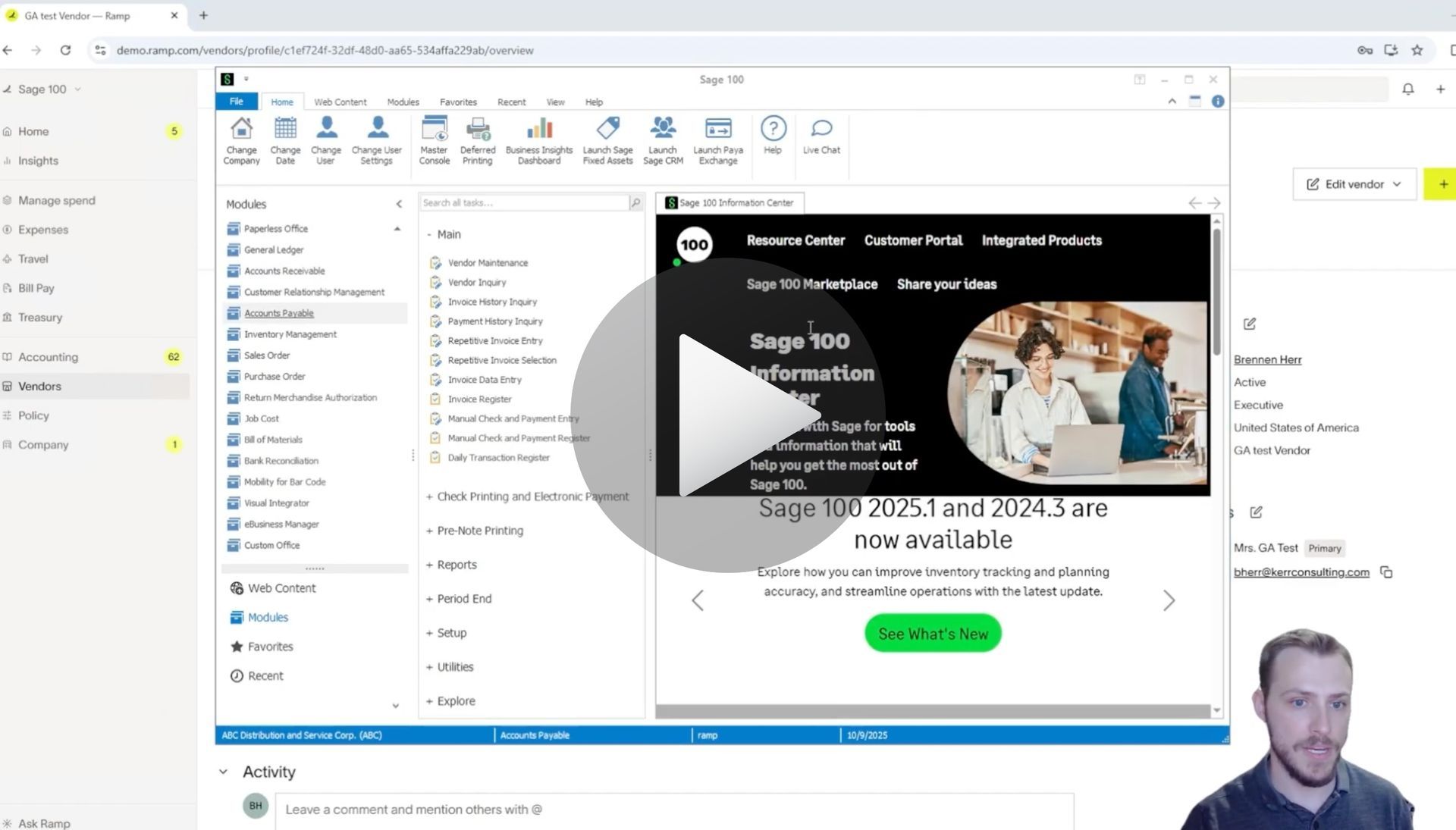Screen dimensions: 1456x830
Task: Open the Edit vendor dropdown
Action: (1354, 184)
